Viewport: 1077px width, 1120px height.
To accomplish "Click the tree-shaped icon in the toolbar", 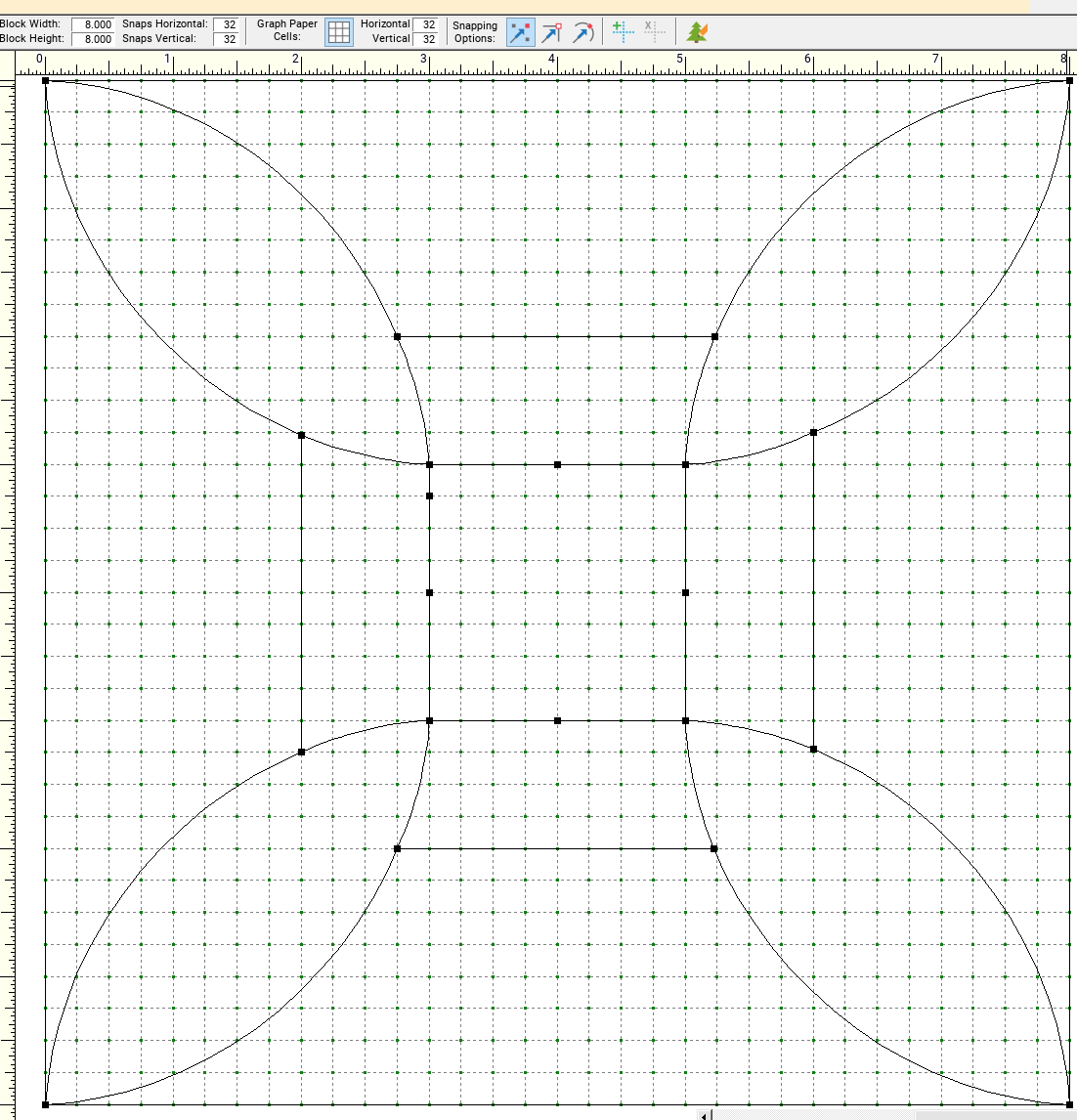I will 697,32.
